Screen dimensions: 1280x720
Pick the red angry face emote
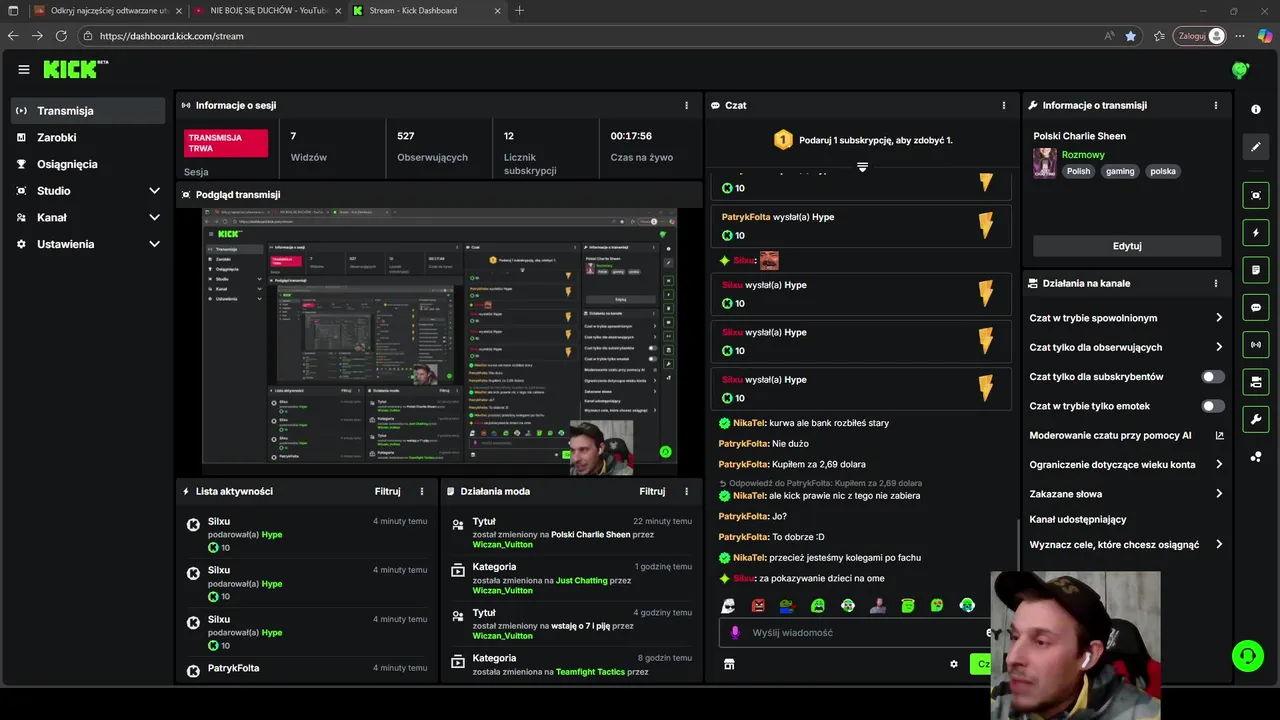coord(758,605)
